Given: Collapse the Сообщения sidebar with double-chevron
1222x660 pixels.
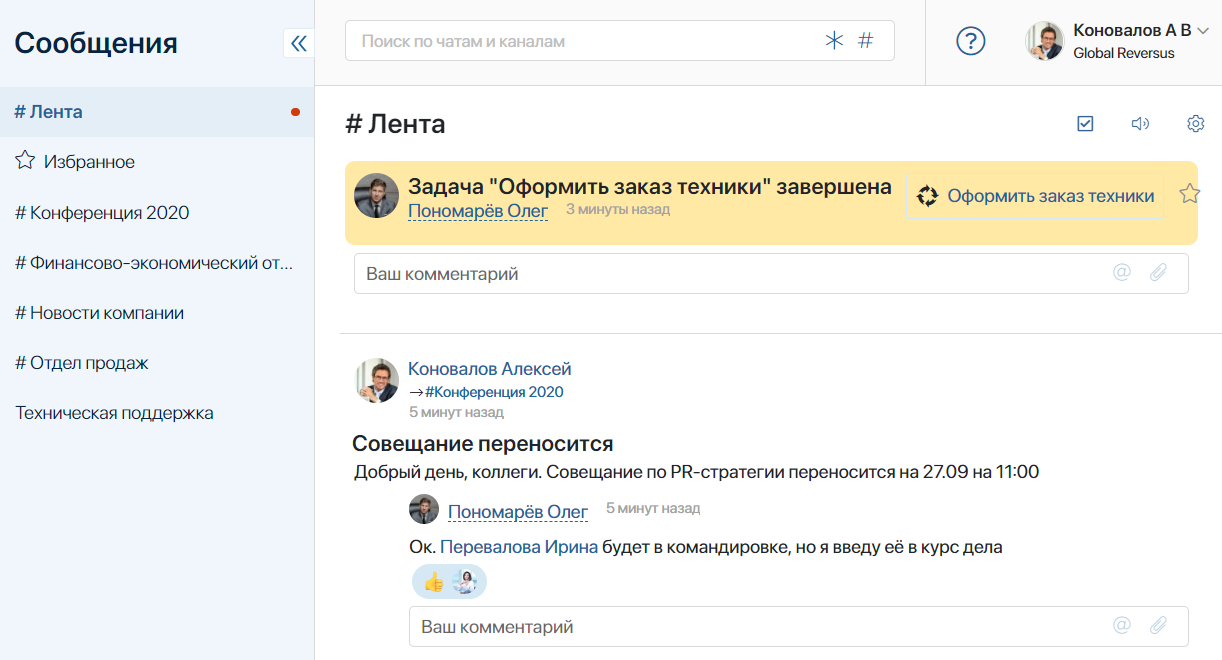Looking at the screenshot, I should tap(298, 42).
